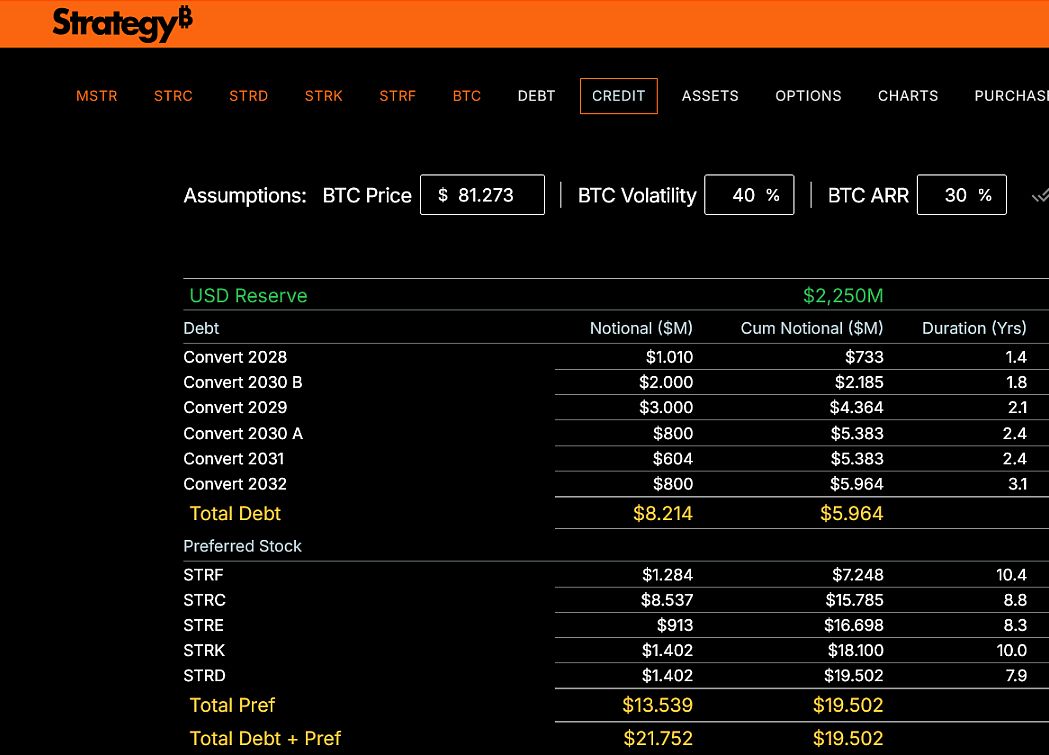Select the Convert 2032 row label
The width and height of the screenshot is (1049, 755).
[x=235, y=484]
